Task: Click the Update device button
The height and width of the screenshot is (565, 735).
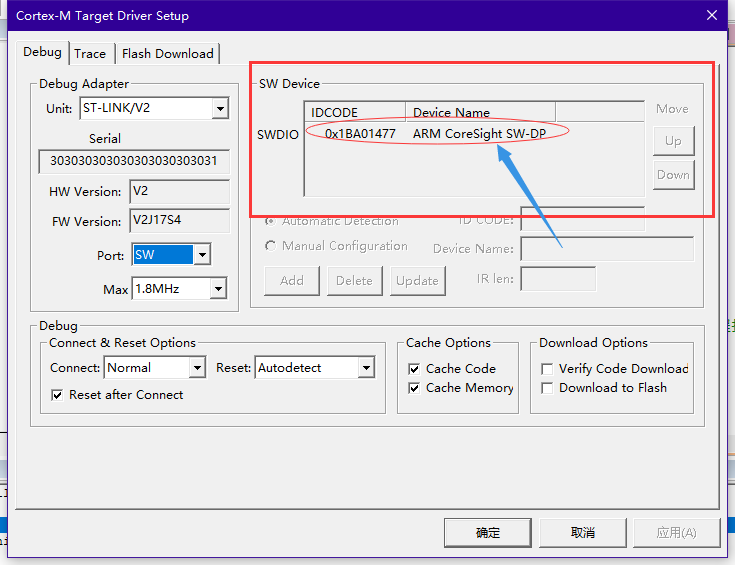Action: tap(417, 281)
